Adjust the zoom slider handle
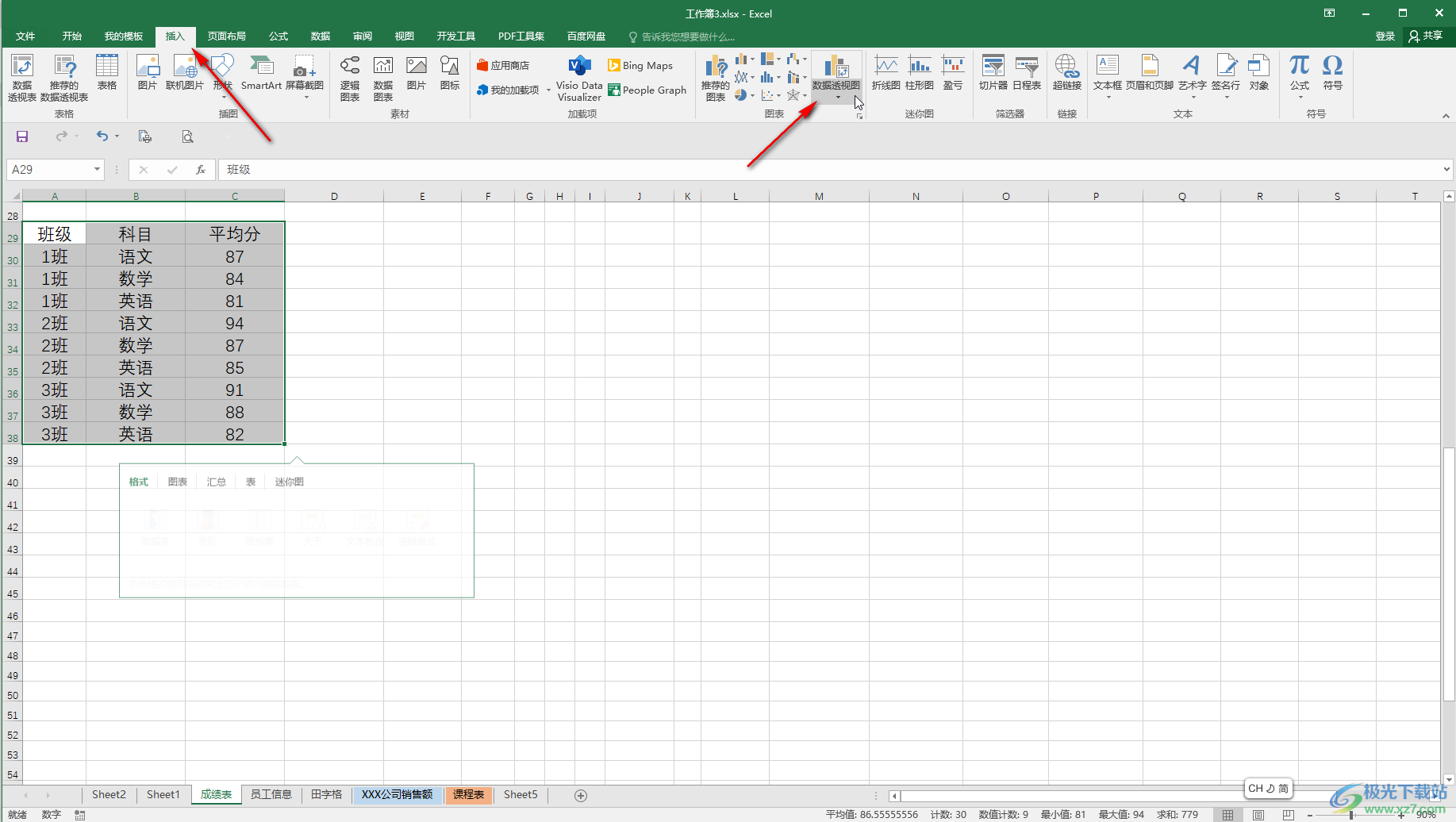The width and height of the screenshot is (1456, 822). point(1351,815)
